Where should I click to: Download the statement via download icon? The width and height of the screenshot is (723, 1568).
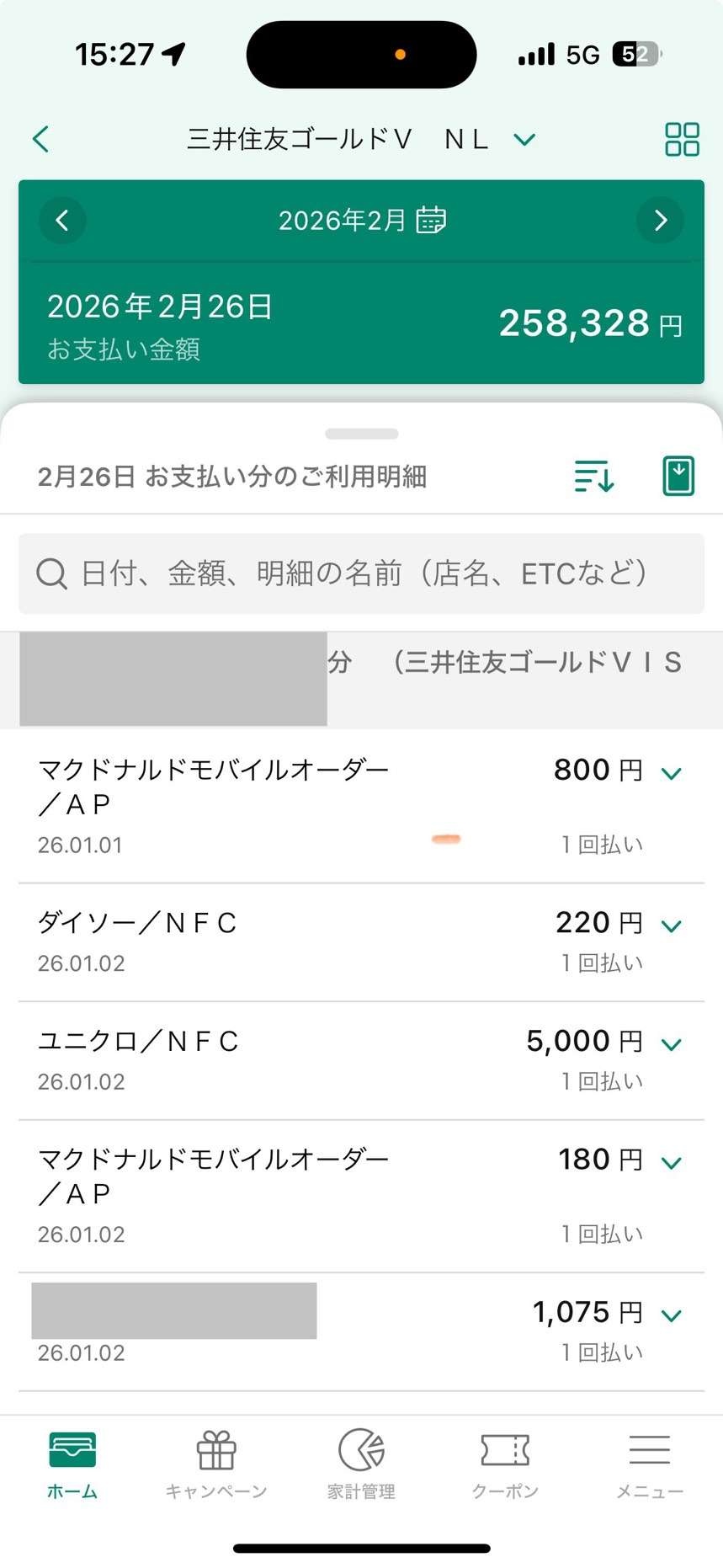678,476
